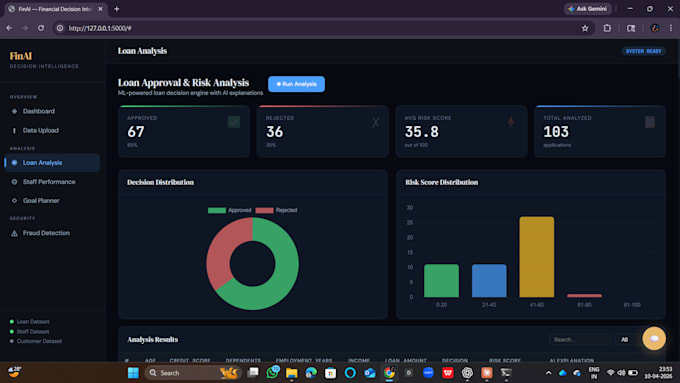Click the SYSTEM READY status badge
Screen dimensions: 680x383
[644, 51]
